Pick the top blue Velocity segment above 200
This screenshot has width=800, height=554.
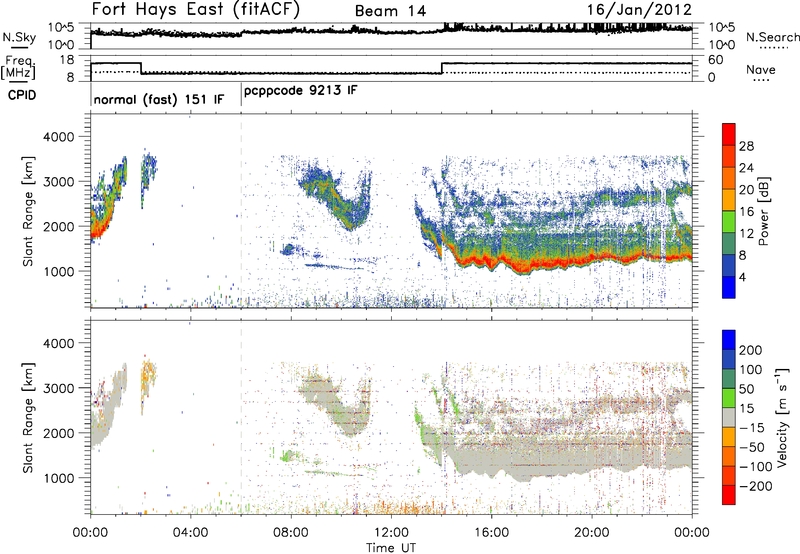click(x=729, y=340)
